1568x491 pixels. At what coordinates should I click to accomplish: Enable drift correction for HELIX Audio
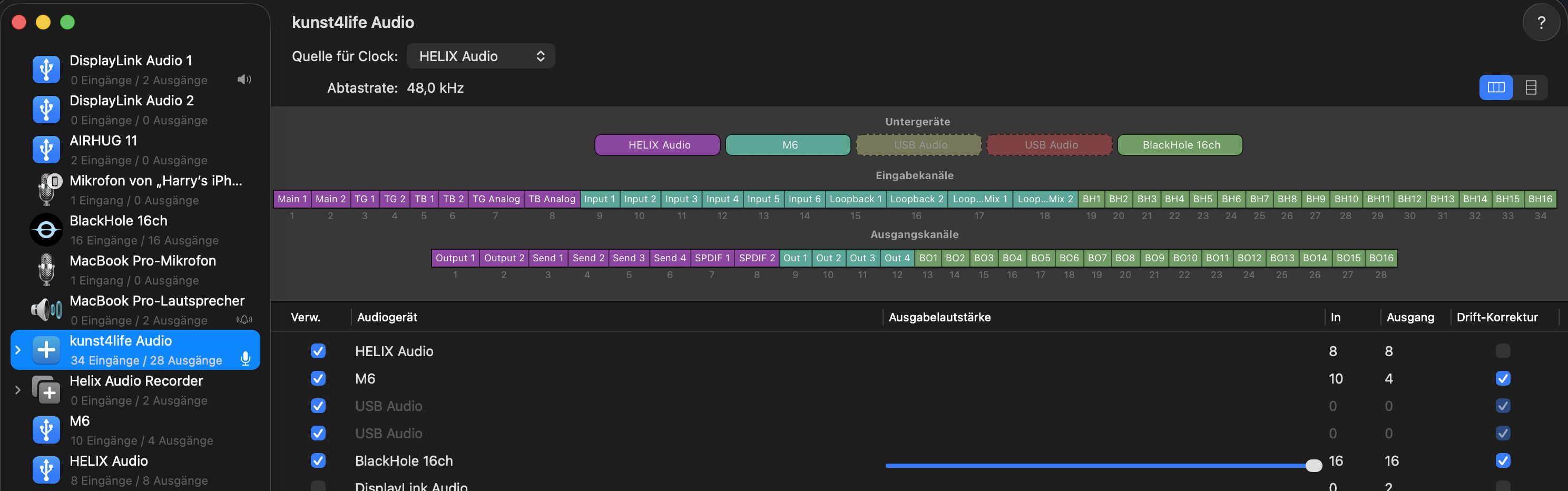(x=1502, y=351)
